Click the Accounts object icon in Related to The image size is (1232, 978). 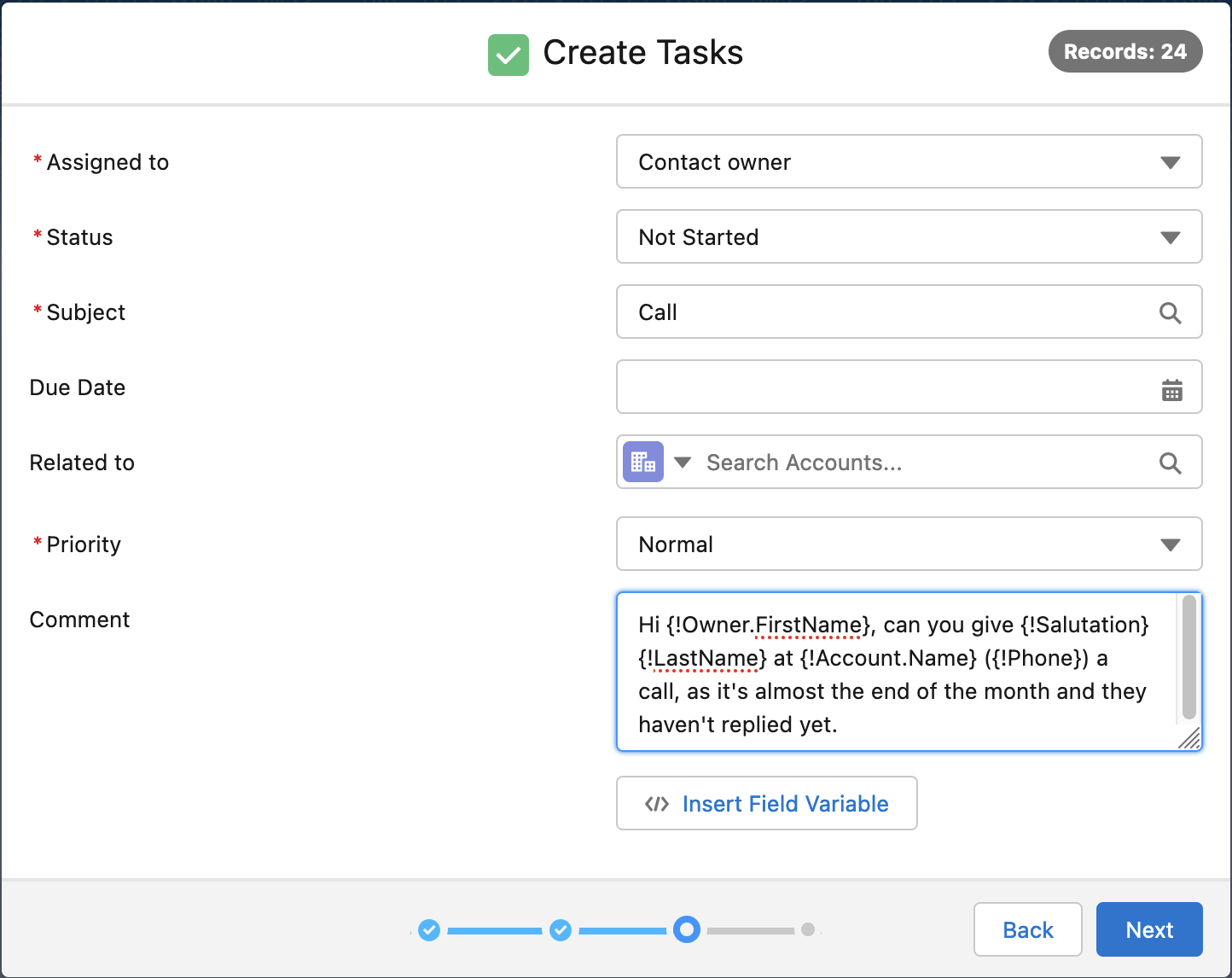[x=643, y=462]
